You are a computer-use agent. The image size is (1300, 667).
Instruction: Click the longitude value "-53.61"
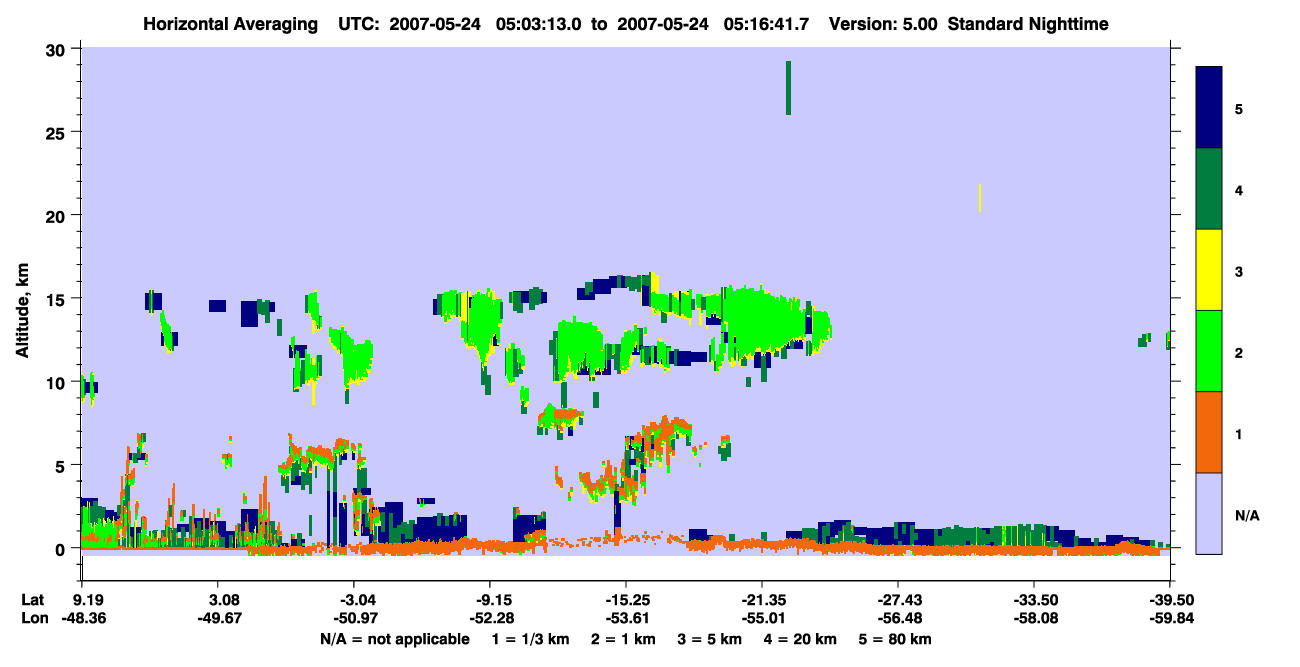pyautogui.click(x=627, y=619)
